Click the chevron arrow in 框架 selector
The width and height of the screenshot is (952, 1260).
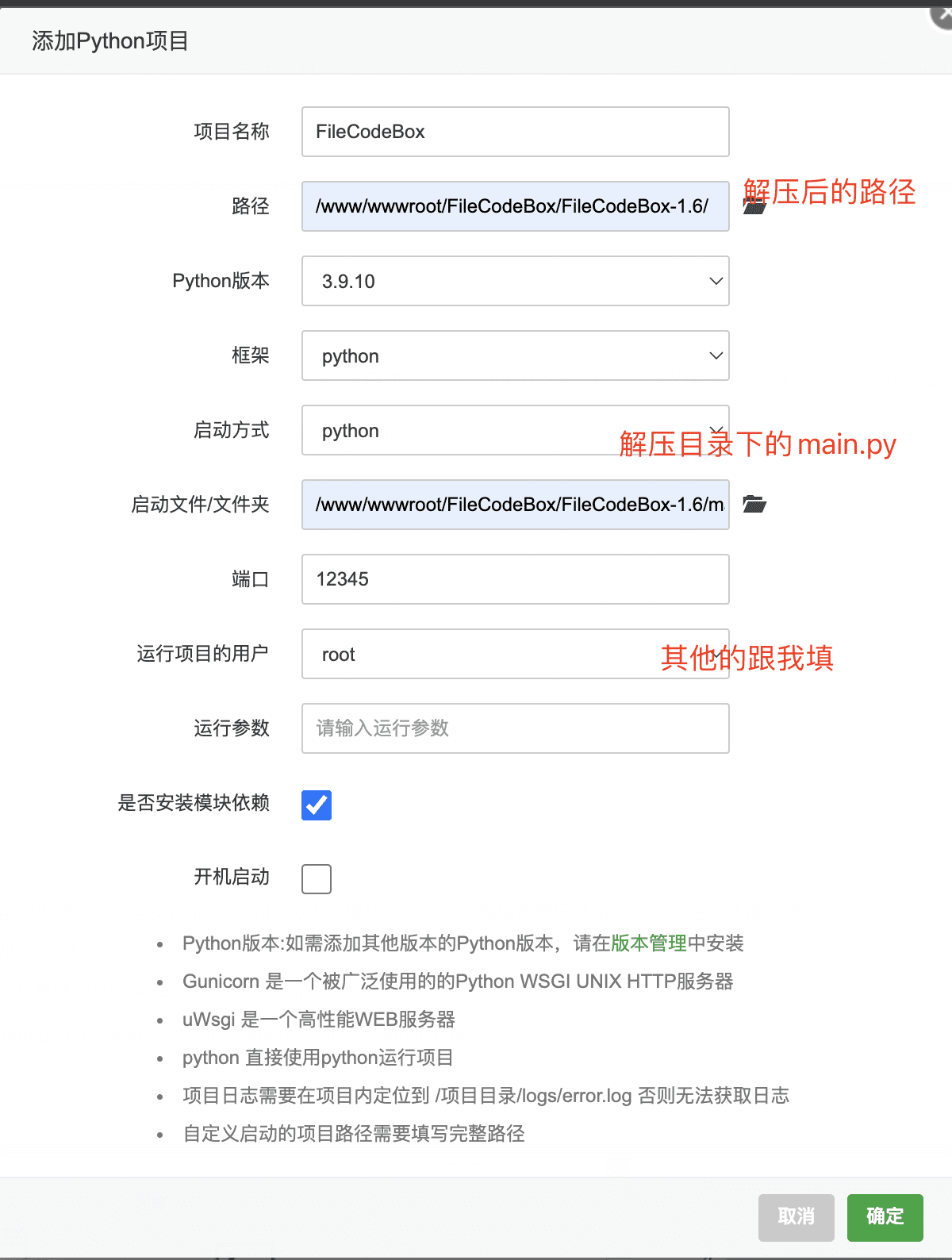(716, 355)
